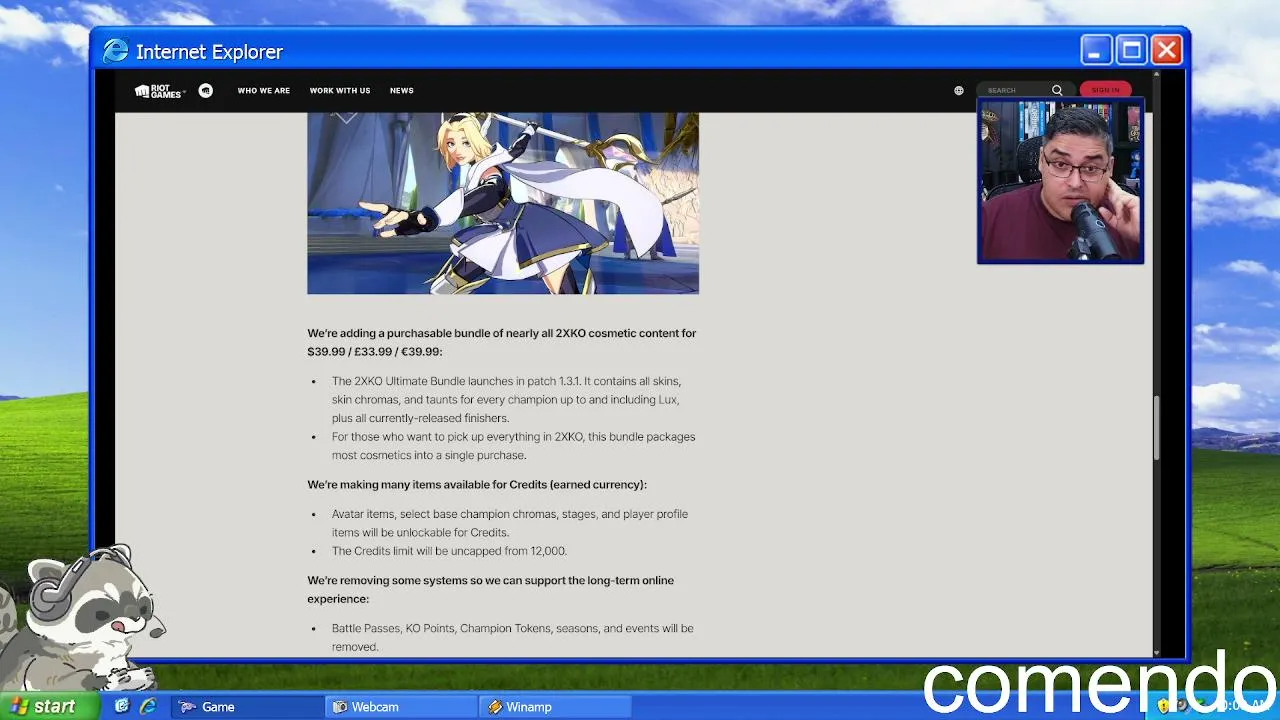1280x720 pixels.
Task: Open the language globe icon
Action: 959,91
